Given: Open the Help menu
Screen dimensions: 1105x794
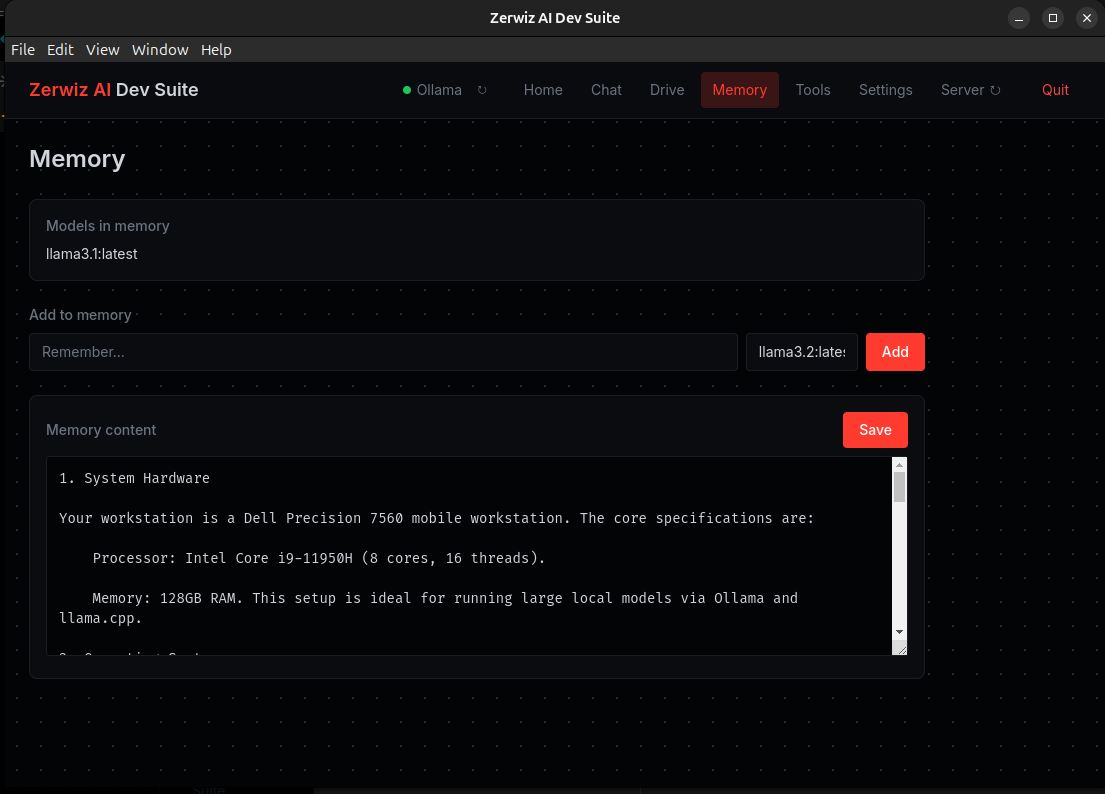Looking at the screenshot, I should [x=216, y=50].
